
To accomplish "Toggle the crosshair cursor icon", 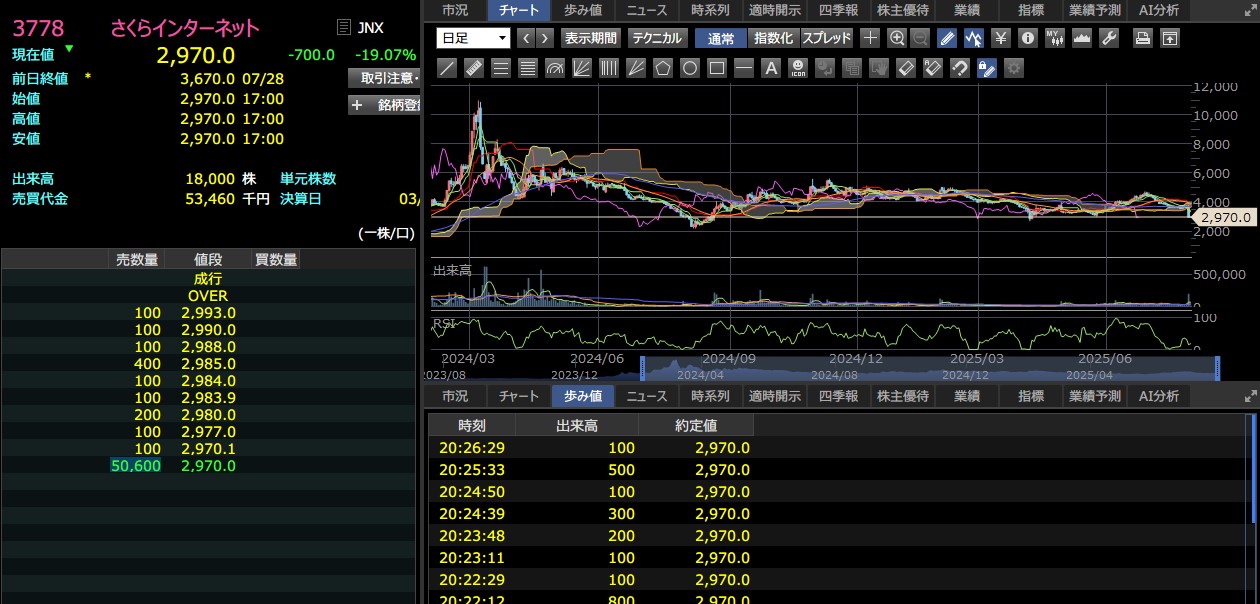I will (x=870, y=38).
